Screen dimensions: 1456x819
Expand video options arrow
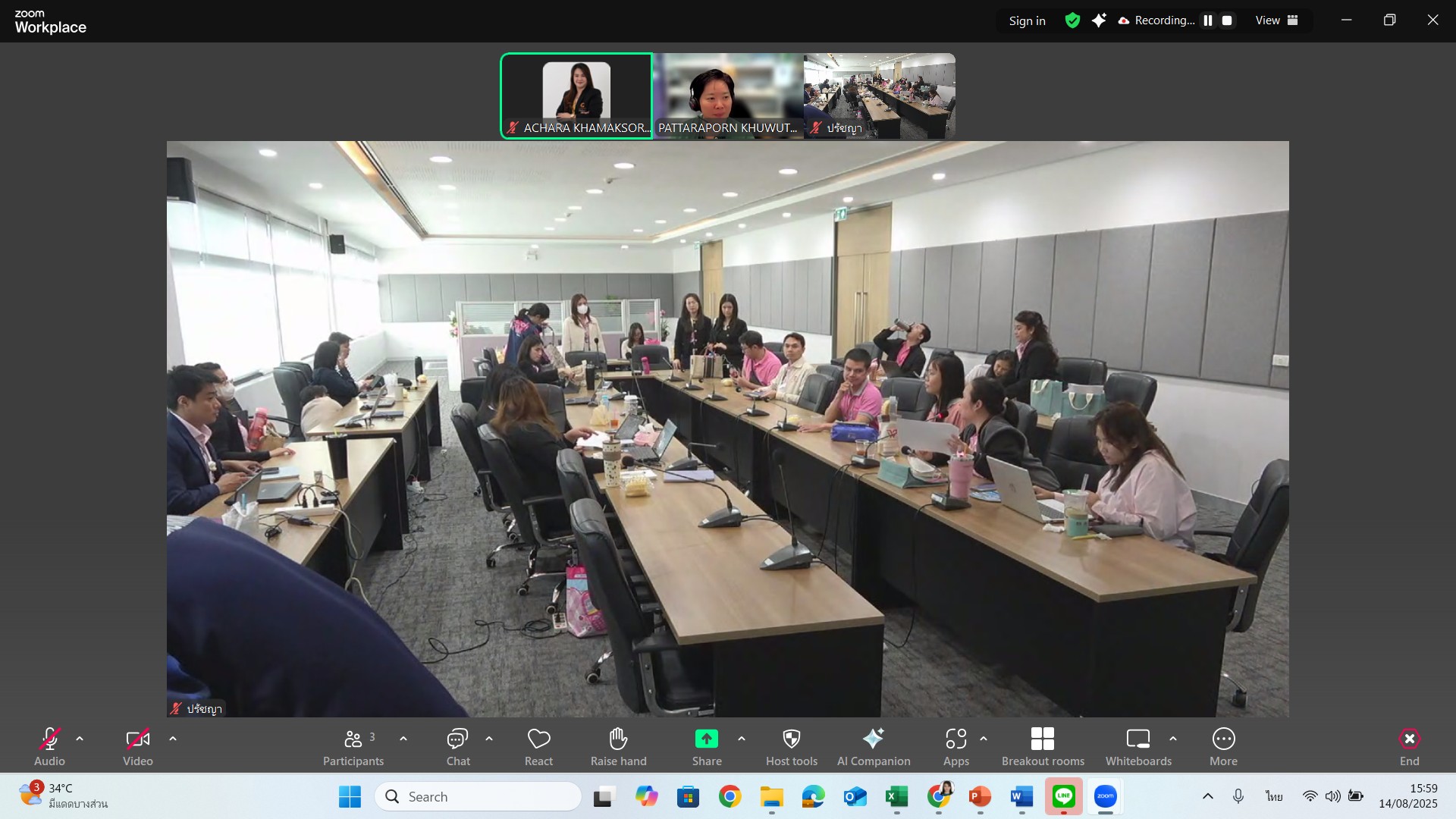tap(173, 739)
